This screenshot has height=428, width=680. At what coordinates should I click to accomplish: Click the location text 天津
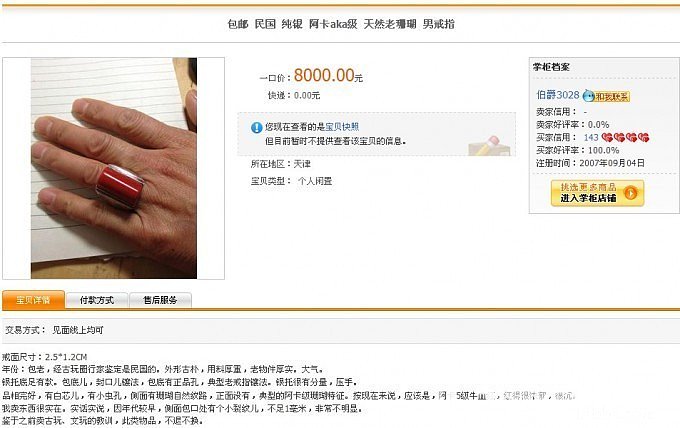click(x=302, y=164)
